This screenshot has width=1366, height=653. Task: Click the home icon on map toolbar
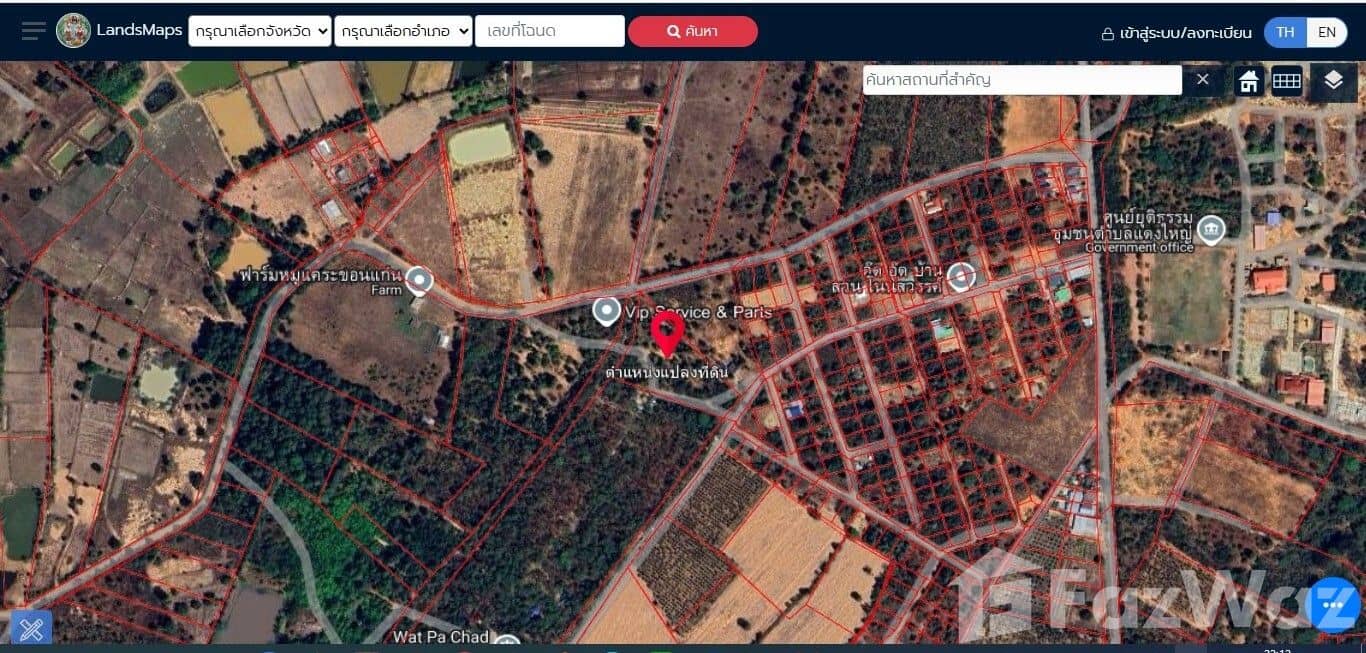point(1249,81)
